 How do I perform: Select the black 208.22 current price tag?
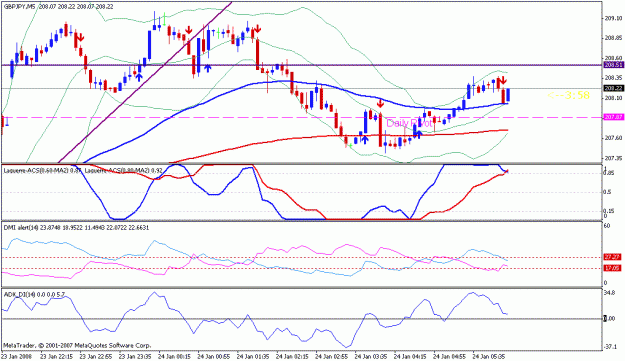tap(613, 88)
